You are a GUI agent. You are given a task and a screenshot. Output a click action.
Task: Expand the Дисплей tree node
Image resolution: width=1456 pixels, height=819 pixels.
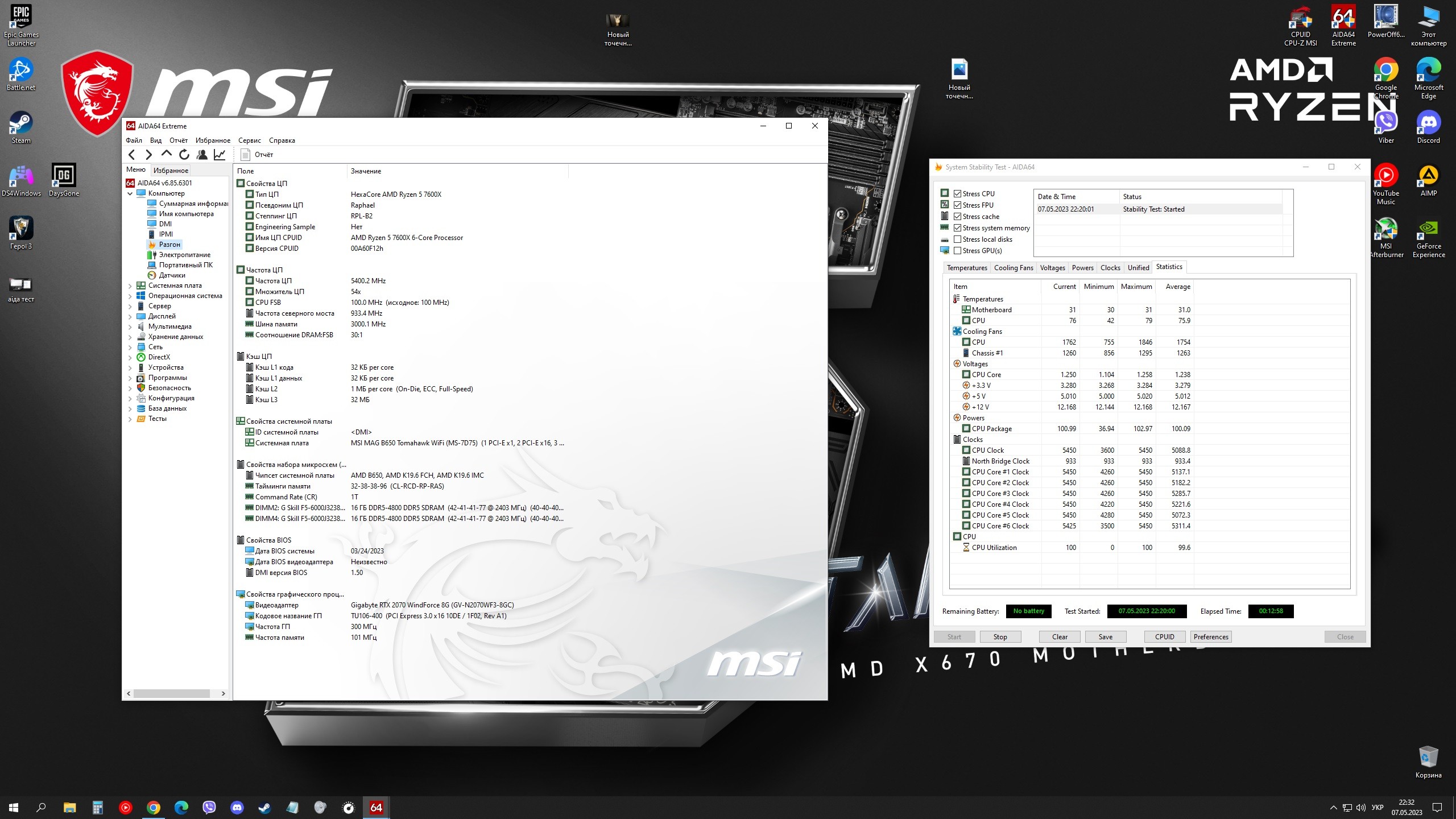click(130, 316)
